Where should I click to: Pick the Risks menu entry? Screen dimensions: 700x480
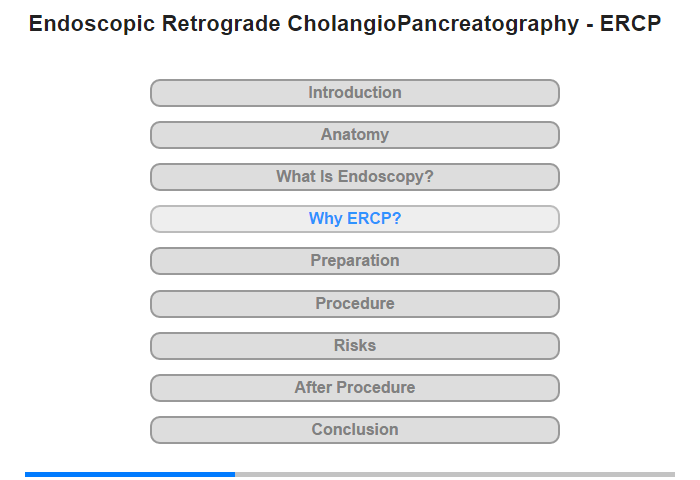click(x=354, y=346)
